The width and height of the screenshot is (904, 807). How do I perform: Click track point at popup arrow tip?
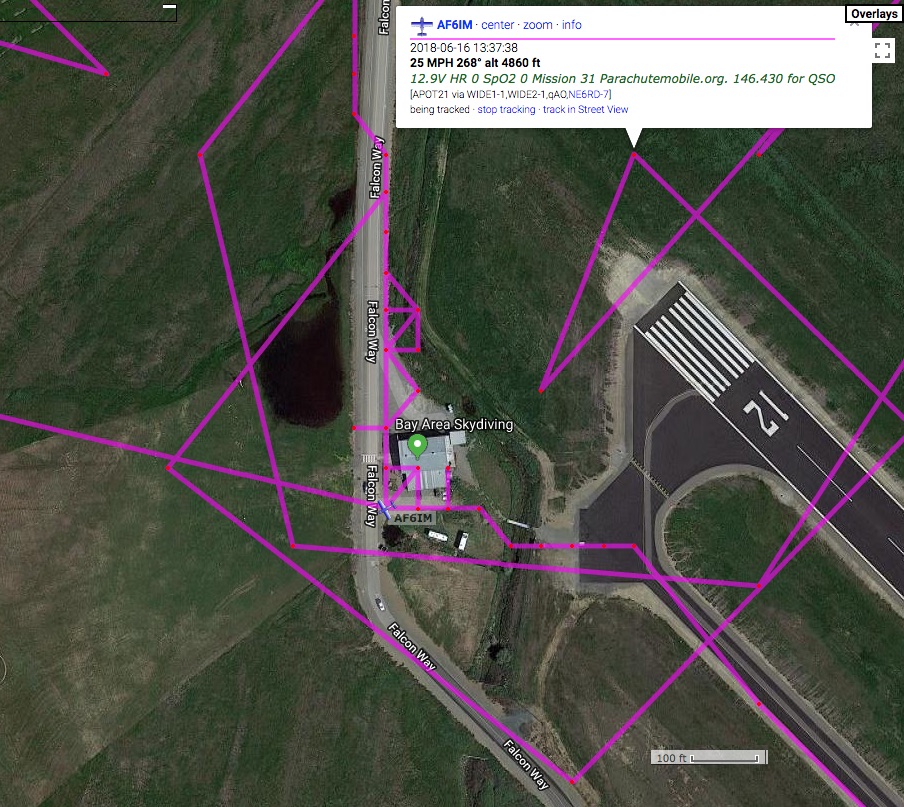pos(633,153)
